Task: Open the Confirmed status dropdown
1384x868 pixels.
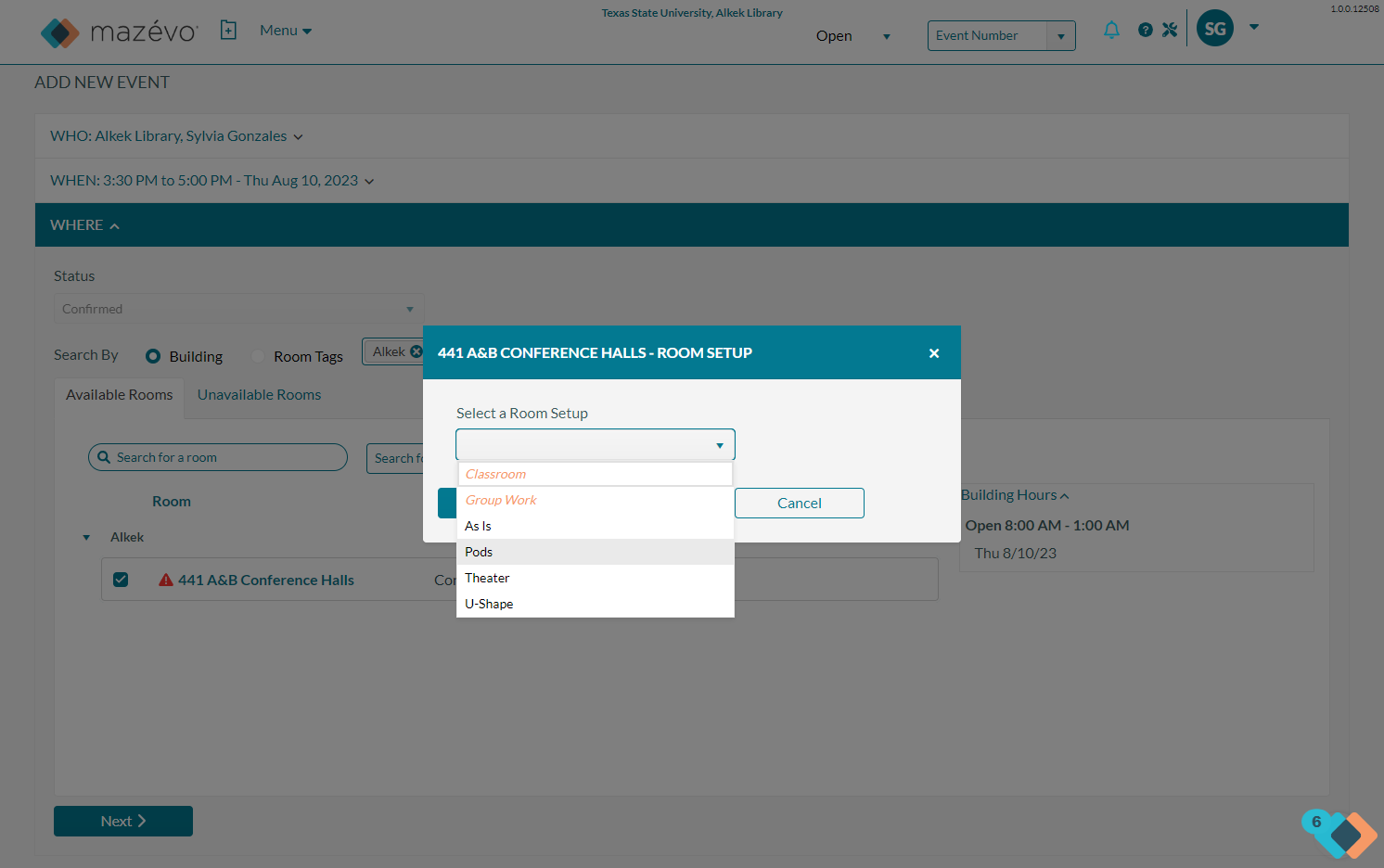Action: click(x=238, y=309)
